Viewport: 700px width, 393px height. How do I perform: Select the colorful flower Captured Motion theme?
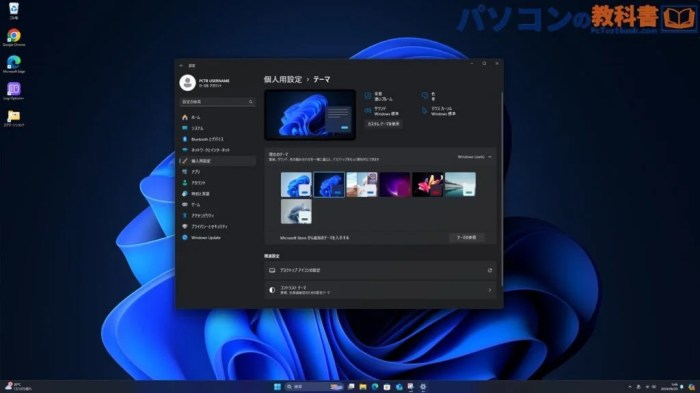tap(427, 184)
